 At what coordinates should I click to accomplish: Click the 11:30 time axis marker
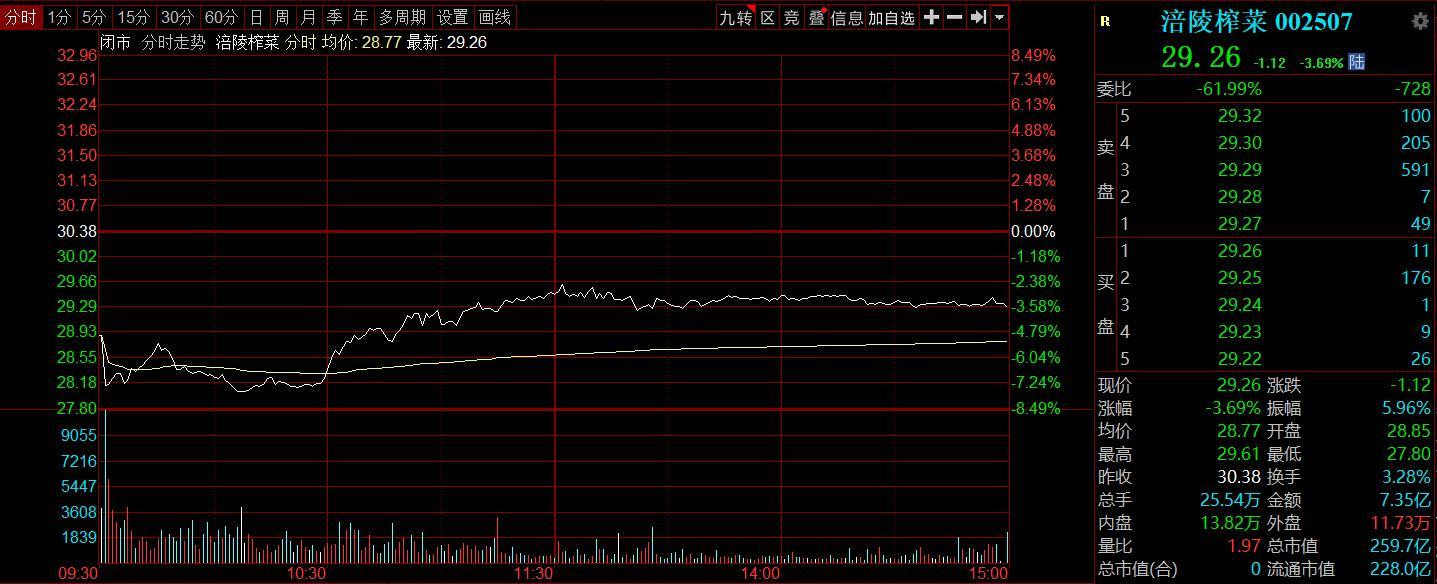[x=534, y=573]
